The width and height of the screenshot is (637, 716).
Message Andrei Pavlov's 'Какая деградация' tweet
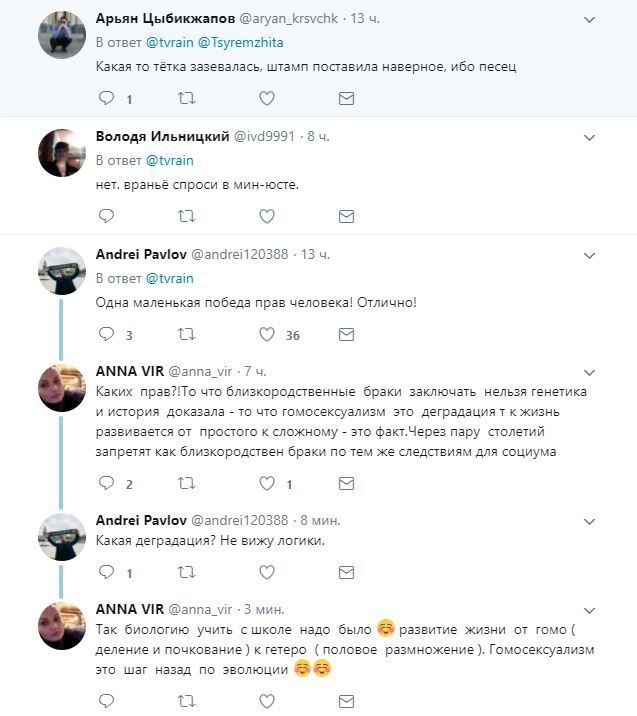346,572
